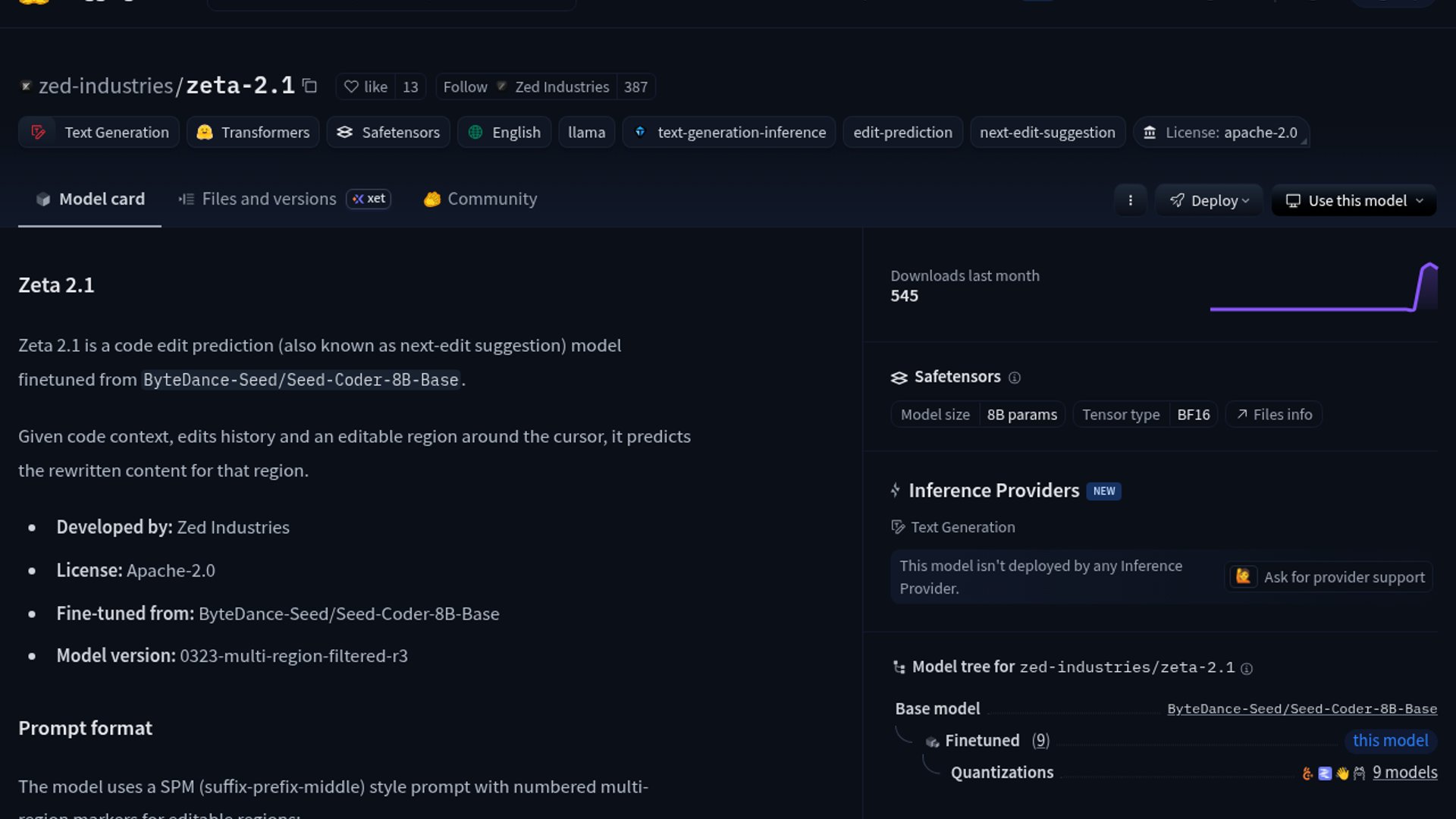The image size is (1456, 819).
Task: Click Model tree info icon
Action: point(1247,668)
